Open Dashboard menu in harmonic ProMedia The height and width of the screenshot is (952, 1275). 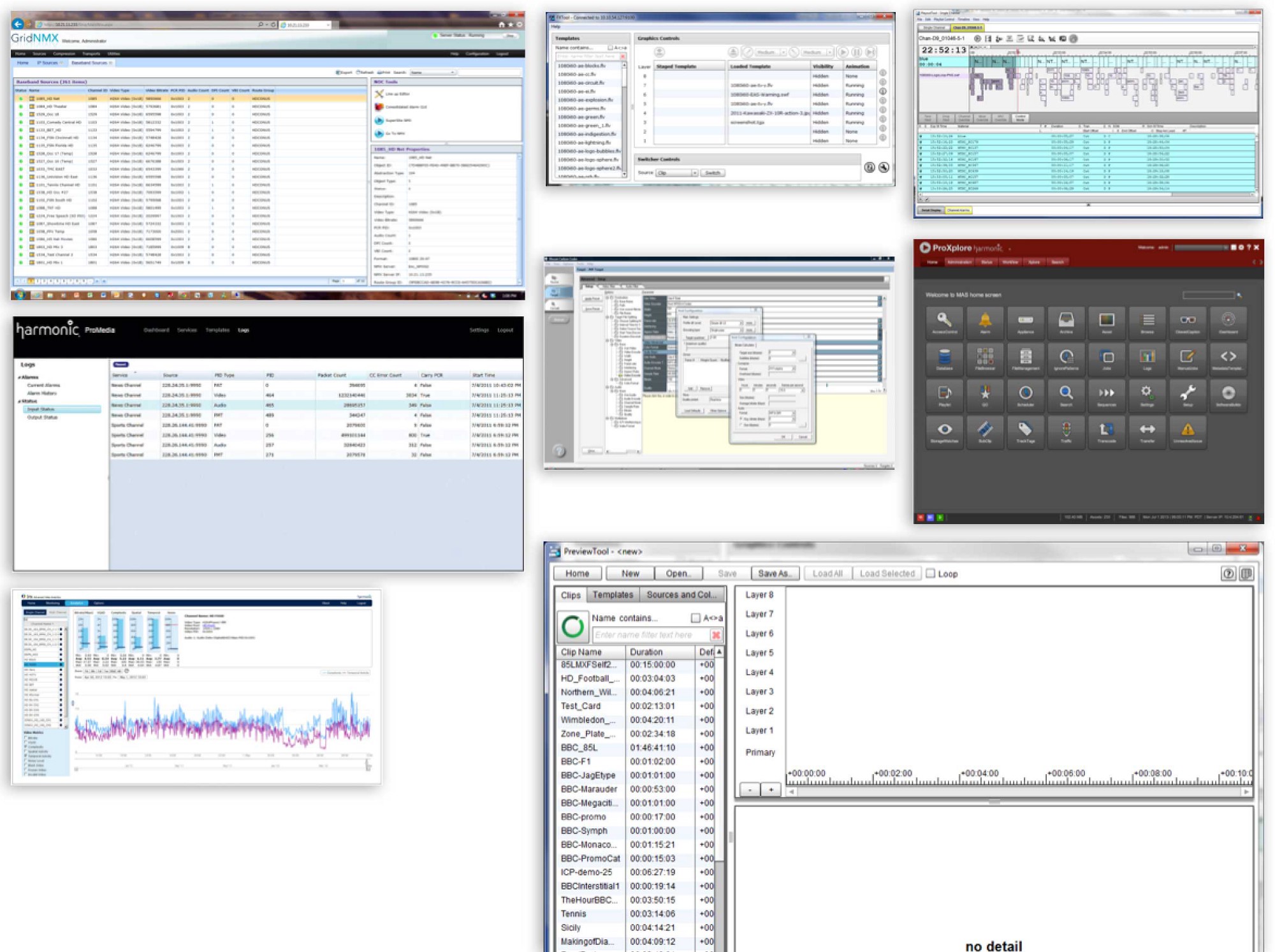(156, 330)
